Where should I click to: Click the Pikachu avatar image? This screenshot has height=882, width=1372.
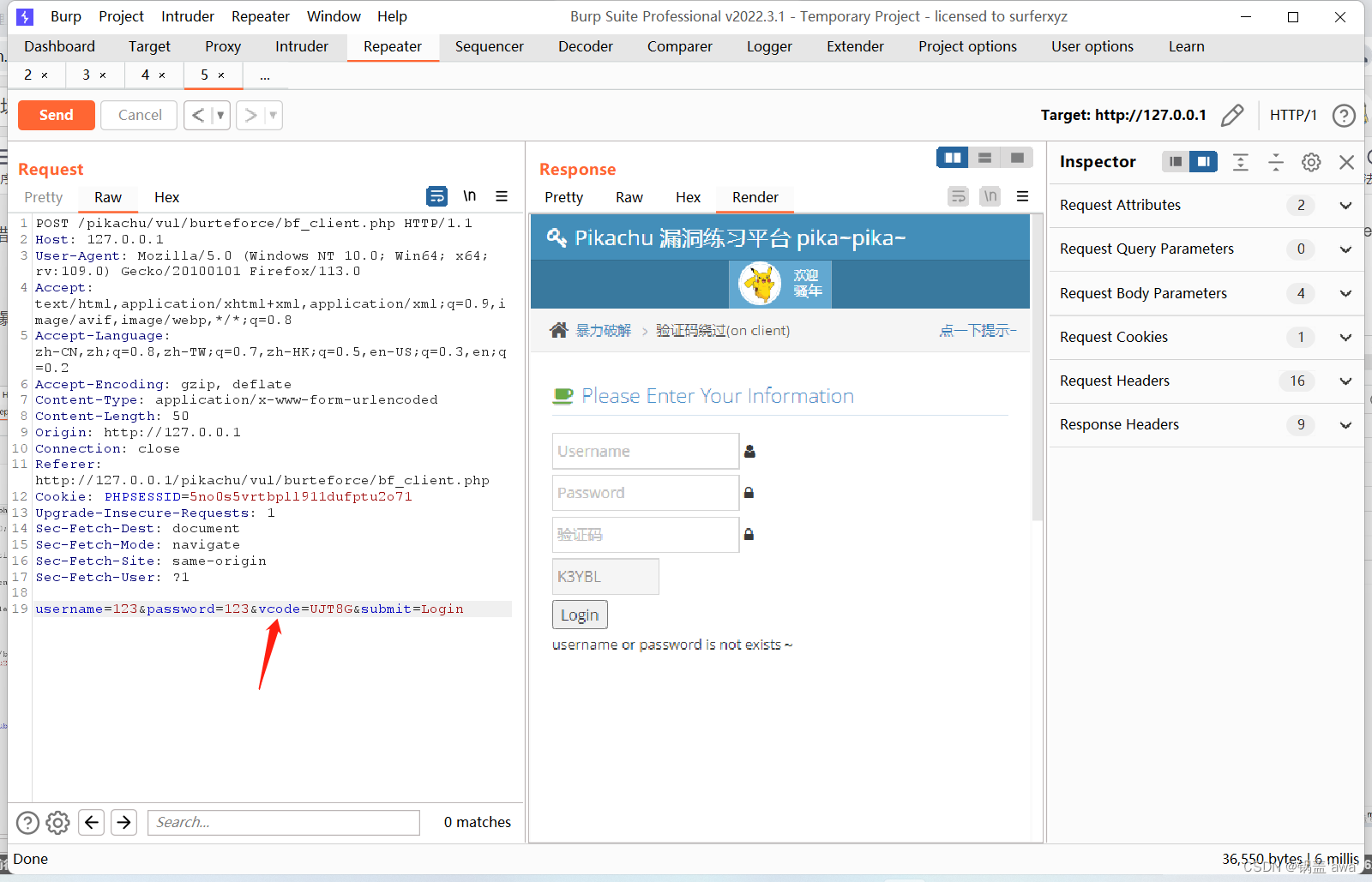point(761,284)
